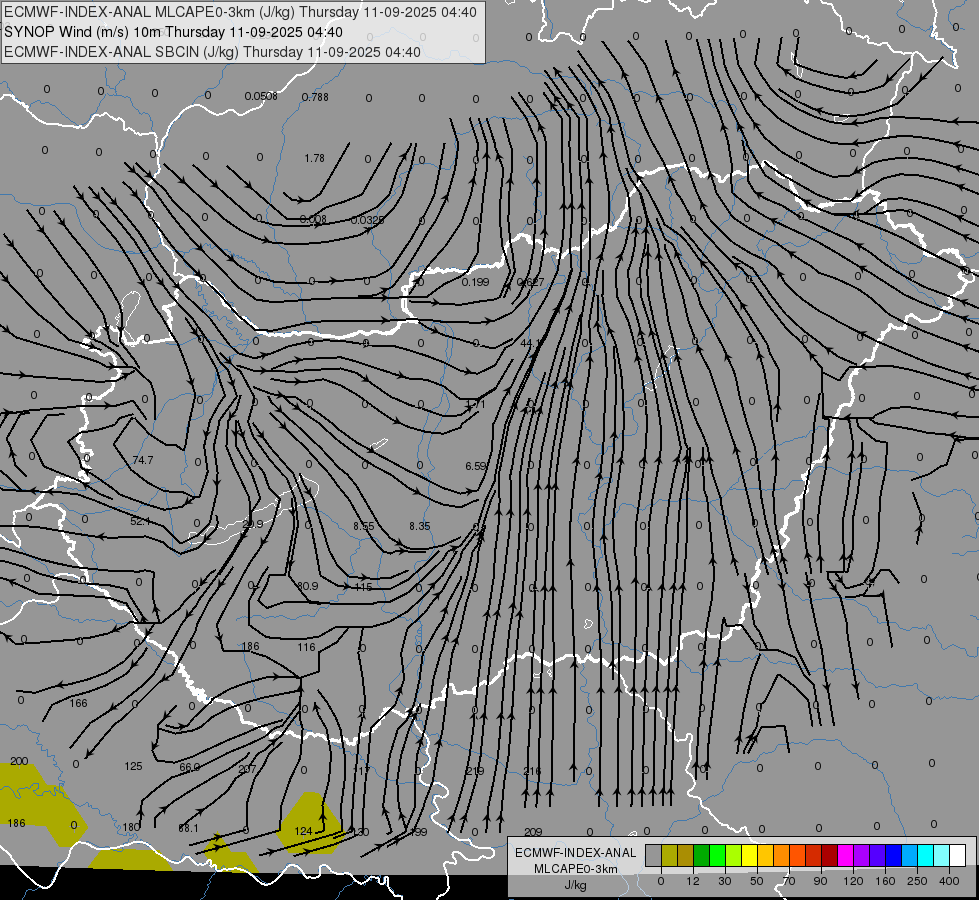
Task: Click the bright green legend swatch
Action: 717,856
